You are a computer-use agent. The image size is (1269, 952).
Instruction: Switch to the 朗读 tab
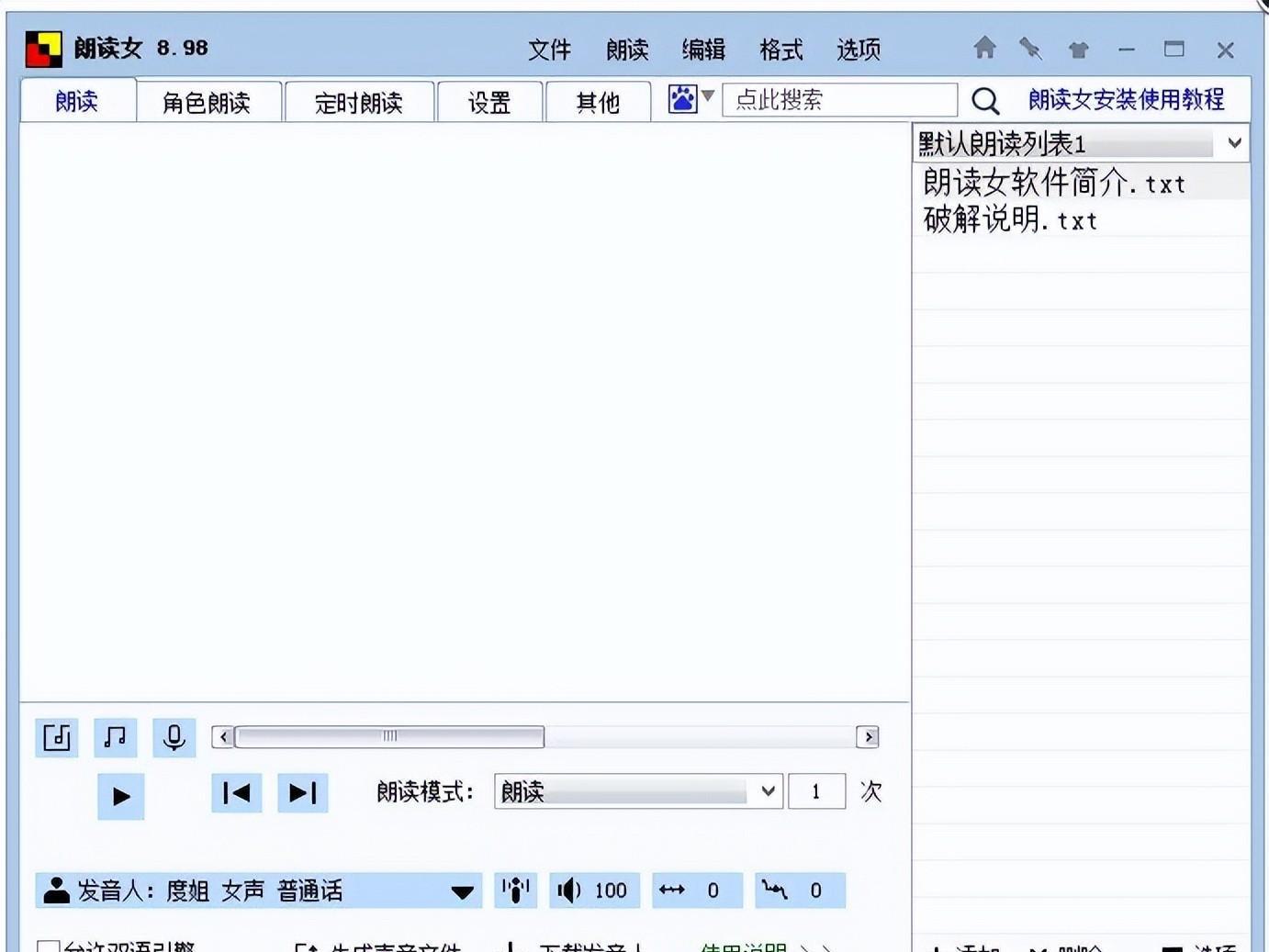point(77,101)
